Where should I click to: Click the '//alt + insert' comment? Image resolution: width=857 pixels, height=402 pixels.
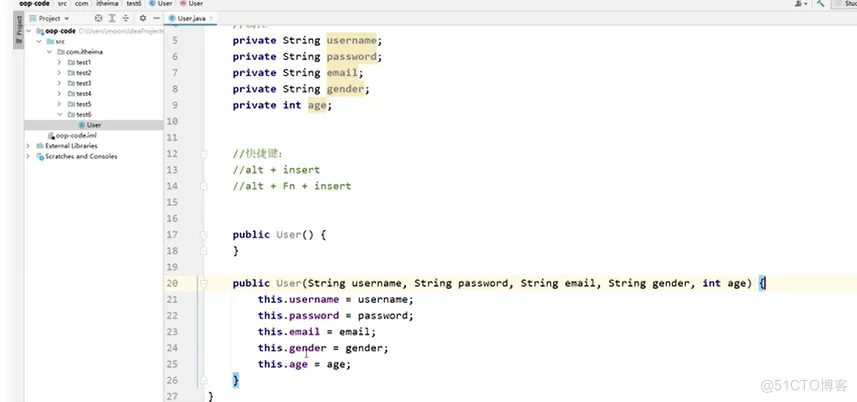(x=276, y=170)
